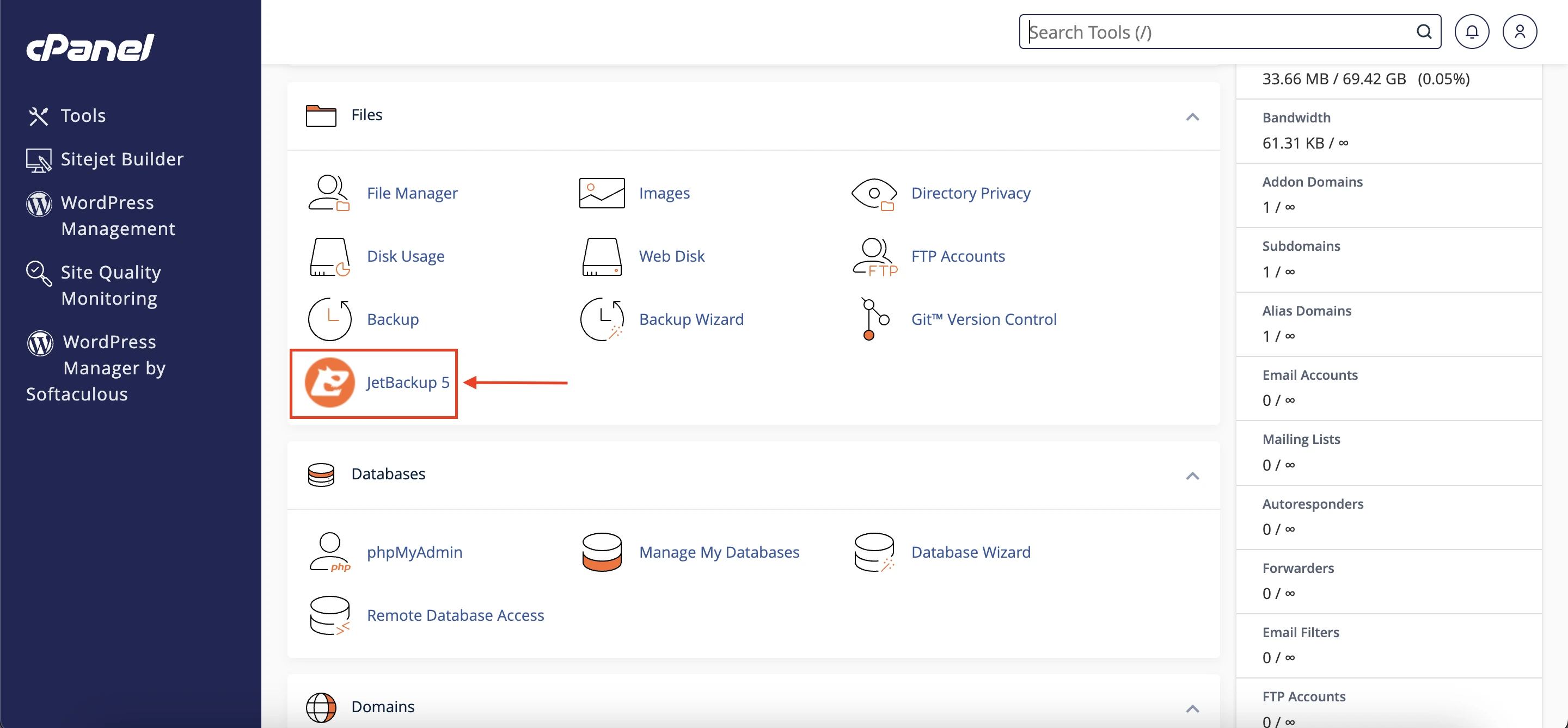Screen dimensions: 1568x728
Task: Click the File Manager icon
Action: point(329,193)
